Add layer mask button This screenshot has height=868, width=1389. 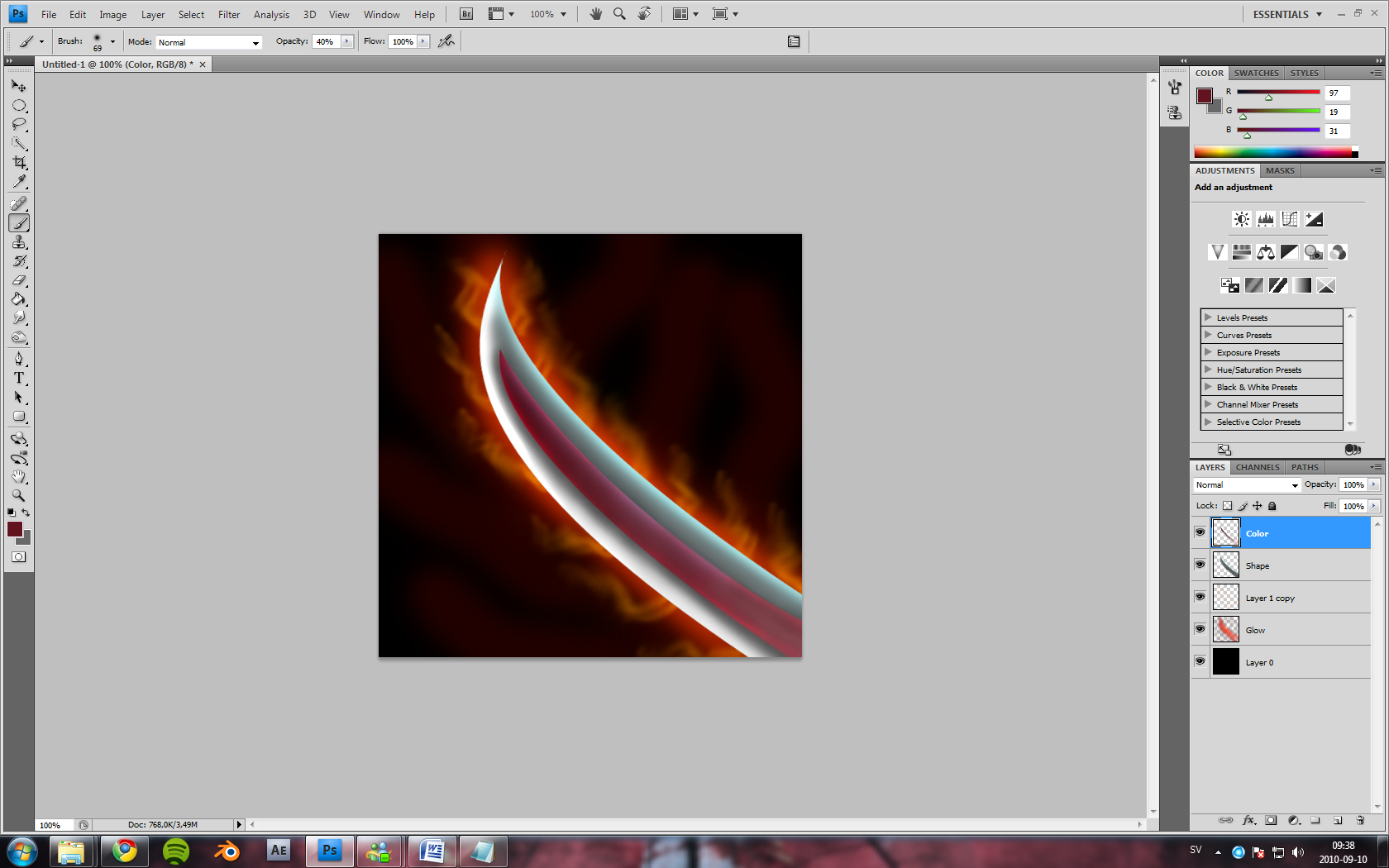[x=1271, y=820]
